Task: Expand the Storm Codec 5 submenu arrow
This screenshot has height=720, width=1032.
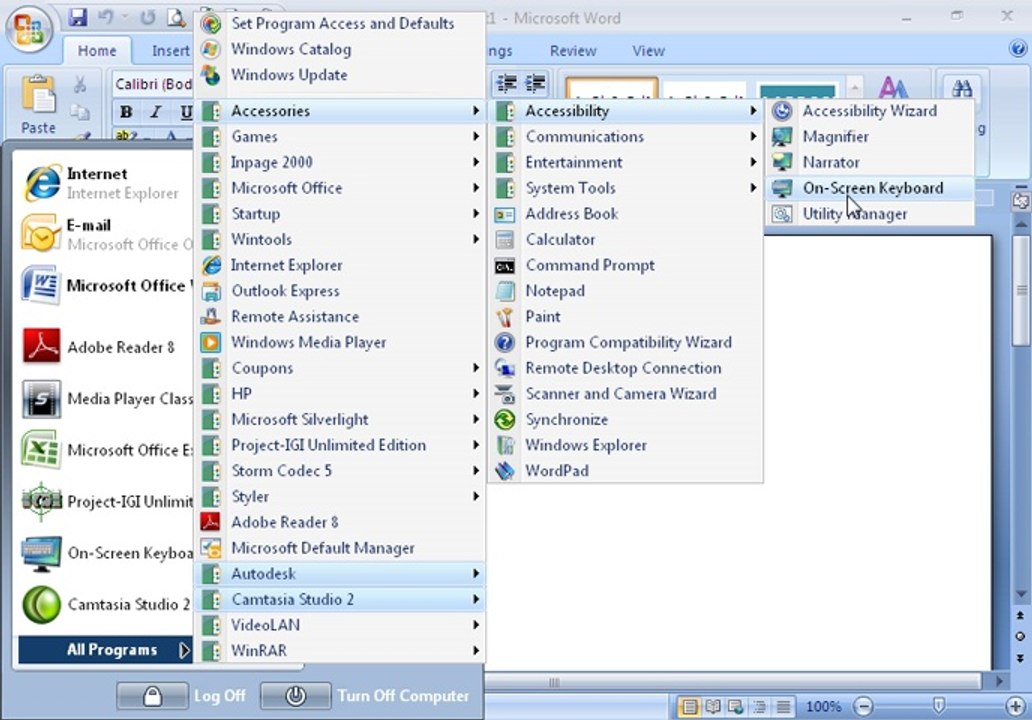Action: [x=475, y=471]
